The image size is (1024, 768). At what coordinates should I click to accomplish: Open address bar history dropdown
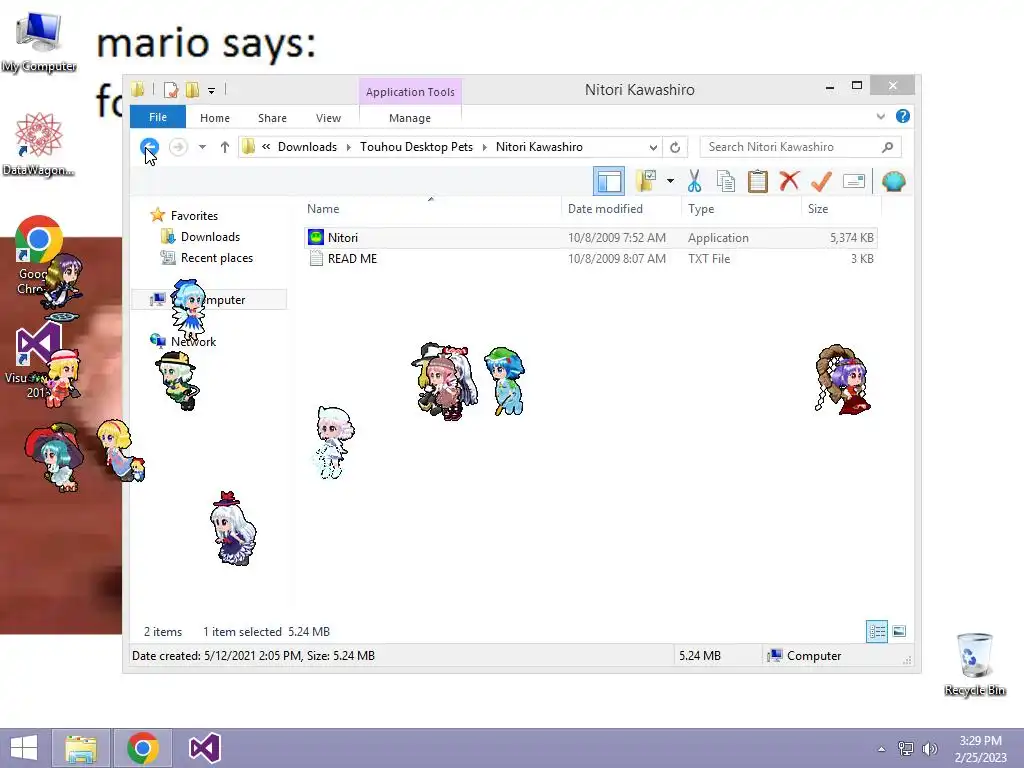tap(653, 148)
